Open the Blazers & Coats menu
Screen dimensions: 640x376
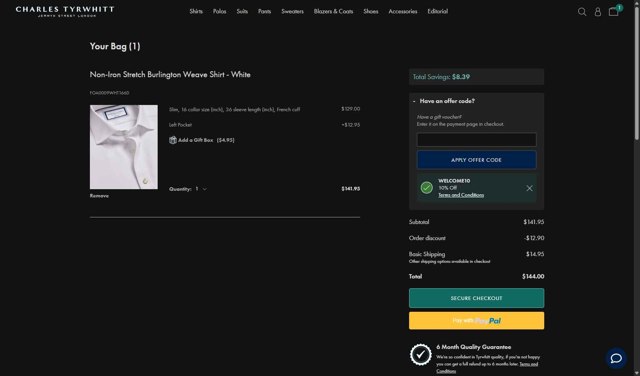[333, 11]
